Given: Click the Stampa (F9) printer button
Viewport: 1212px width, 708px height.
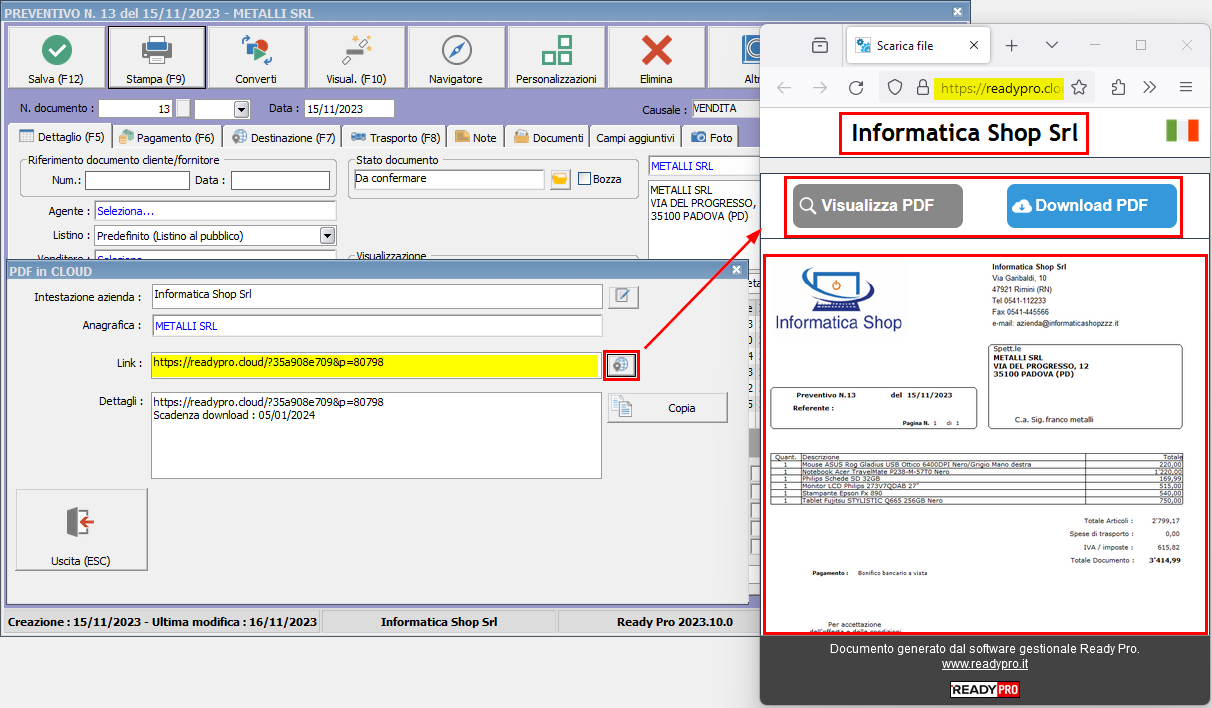Looking at the screenshot, I should [156, 57].
